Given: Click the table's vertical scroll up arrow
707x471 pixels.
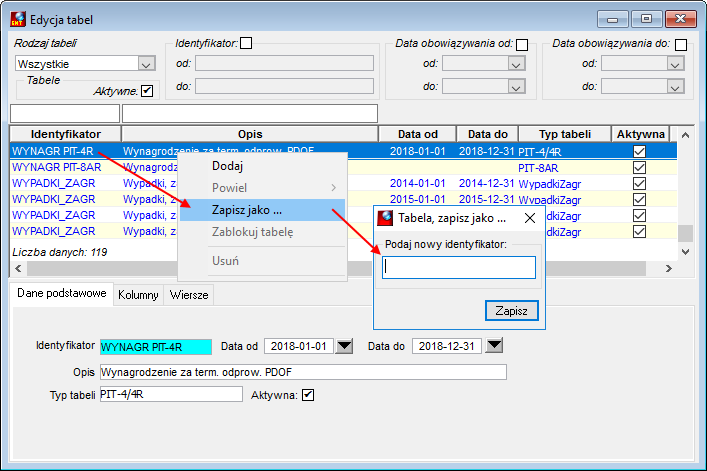Looking at the screenshot, I should tap(685, 135).
